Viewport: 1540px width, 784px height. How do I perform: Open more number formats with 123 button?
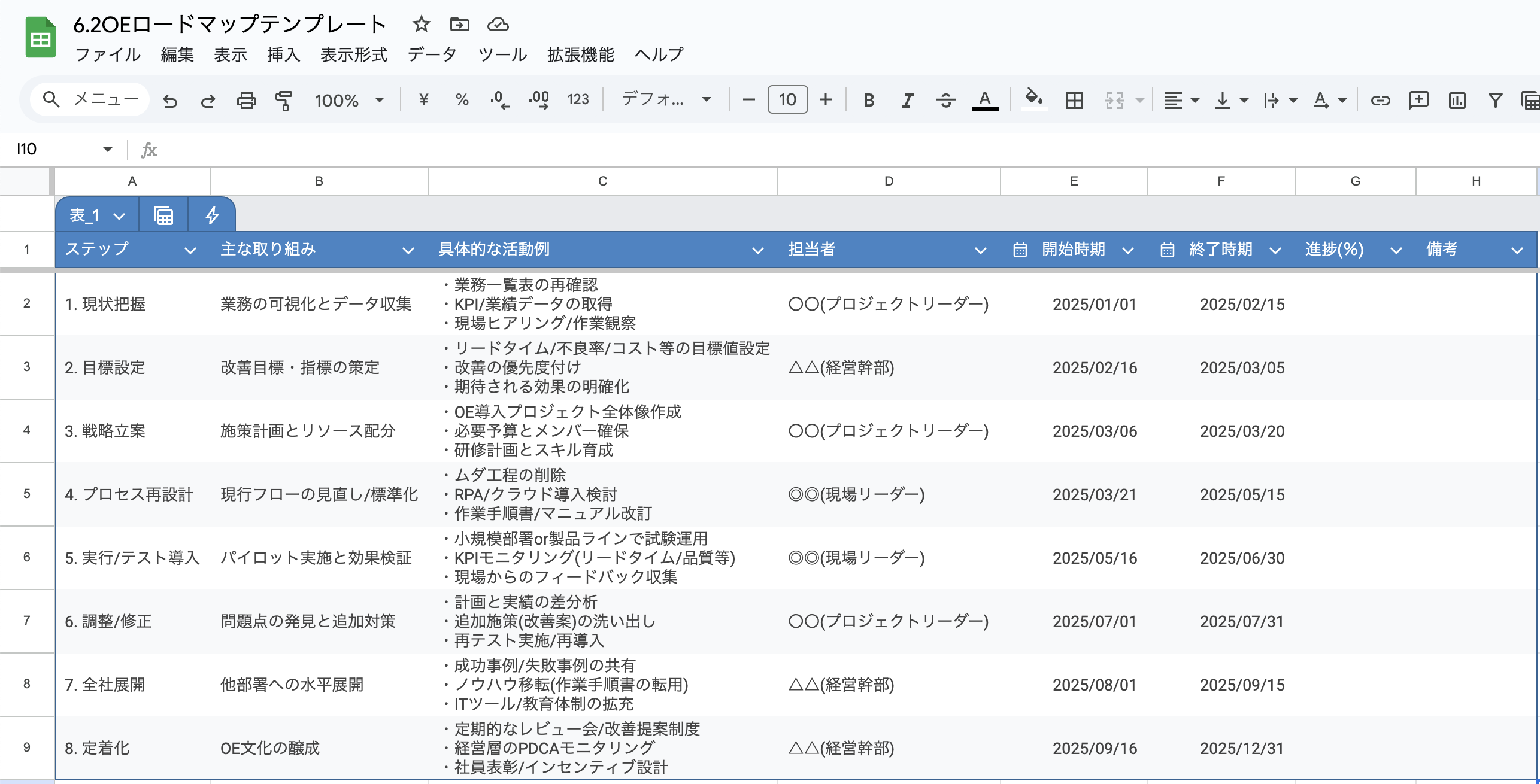coord(578,99)
